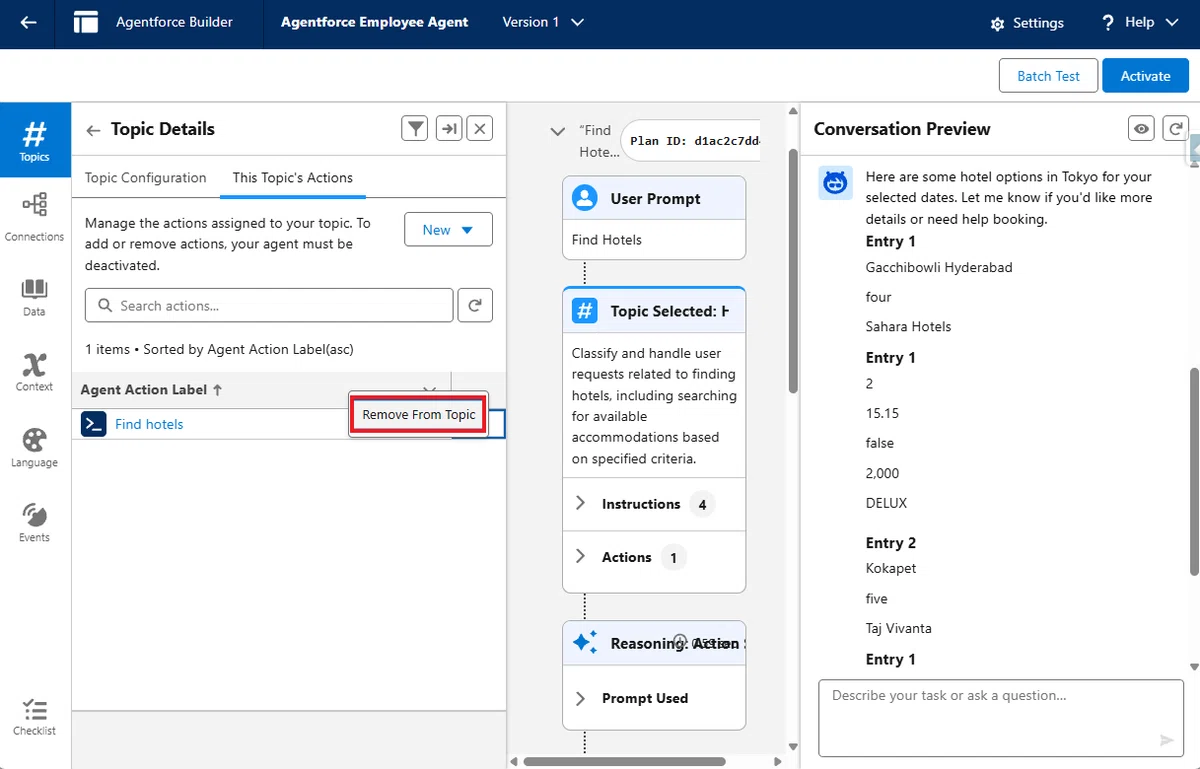Select This Topic's Actions tab

coord(293,178)
